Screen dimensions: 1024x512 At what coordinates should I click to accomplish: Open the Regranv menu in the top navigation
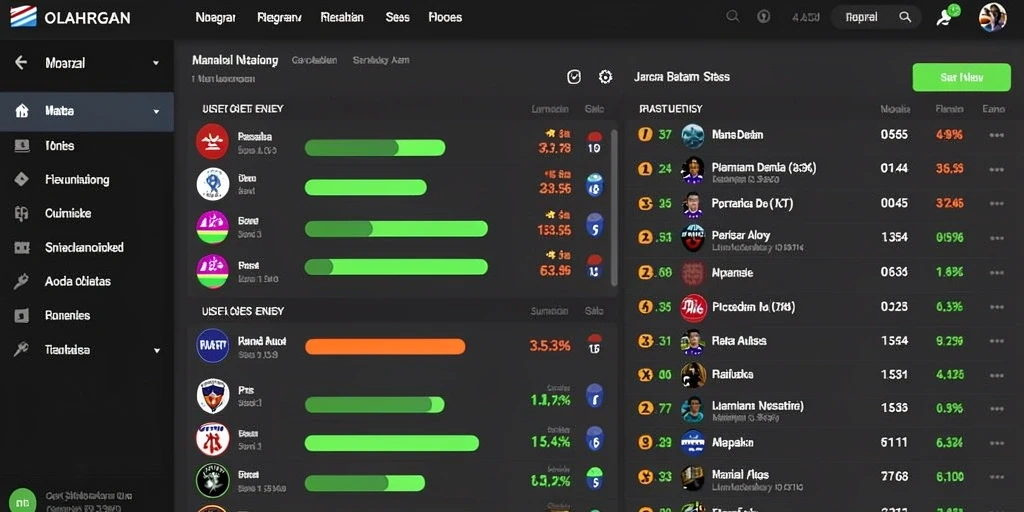[279, 18]
